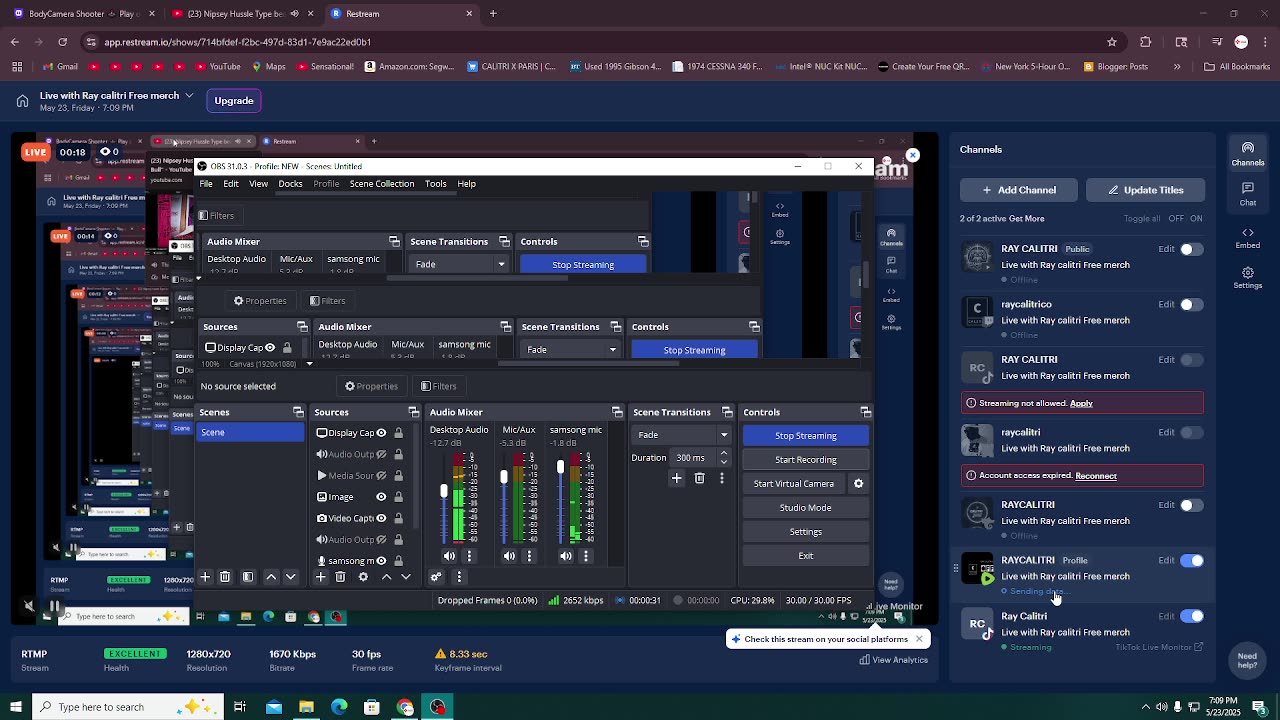
Task: Open the samsong mic three-dot options menu
Action: click(x=586, y=556)
